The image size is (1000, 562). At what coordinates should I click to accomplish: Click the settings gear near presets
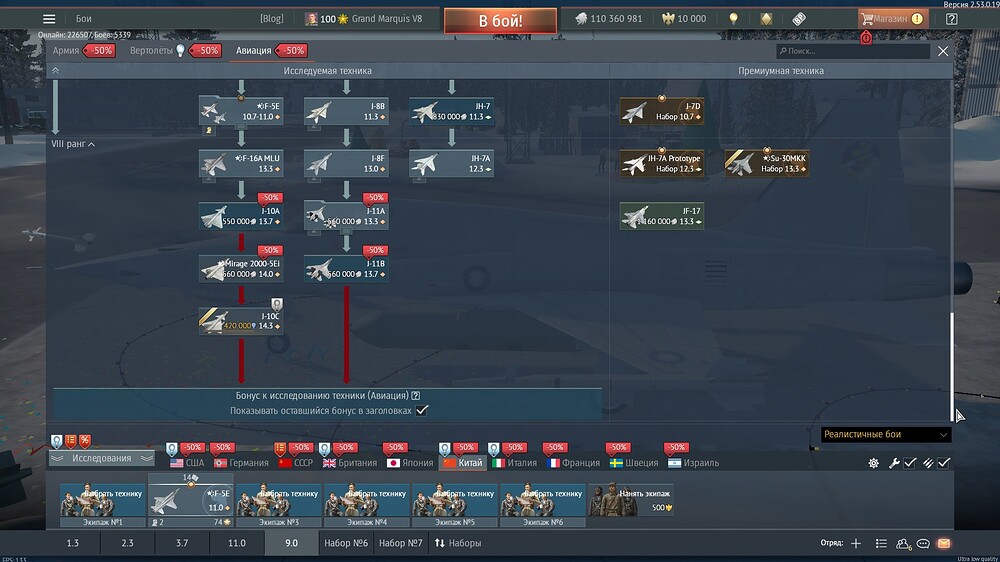pos(873,463)
